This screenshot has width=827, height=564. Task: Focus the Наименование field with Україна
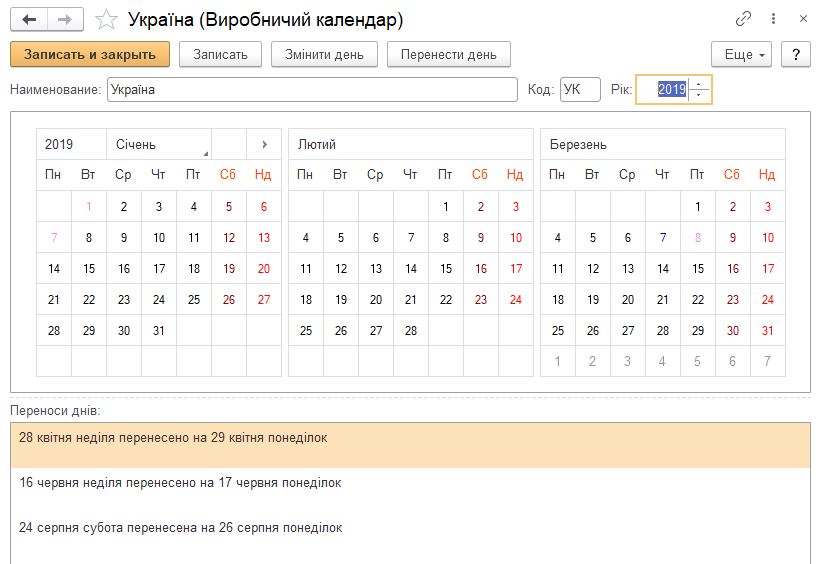coord(312,89)
